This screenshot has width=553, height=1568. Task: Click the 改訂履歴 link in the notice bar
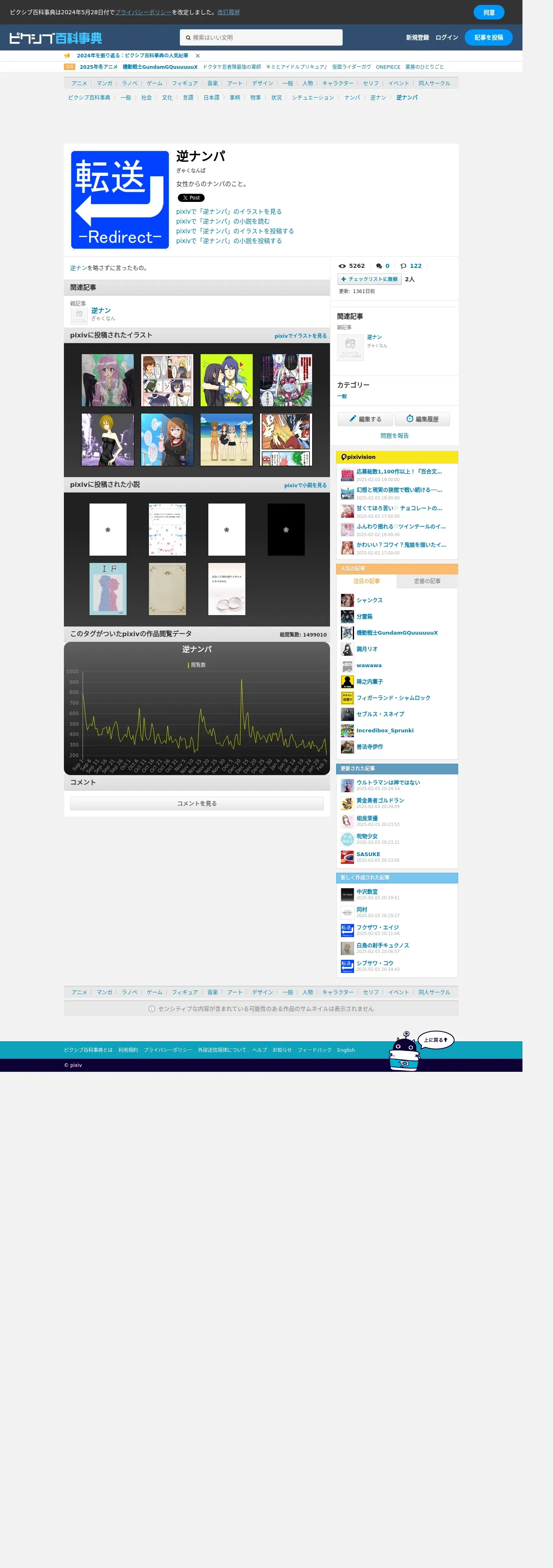pos(228,12)
